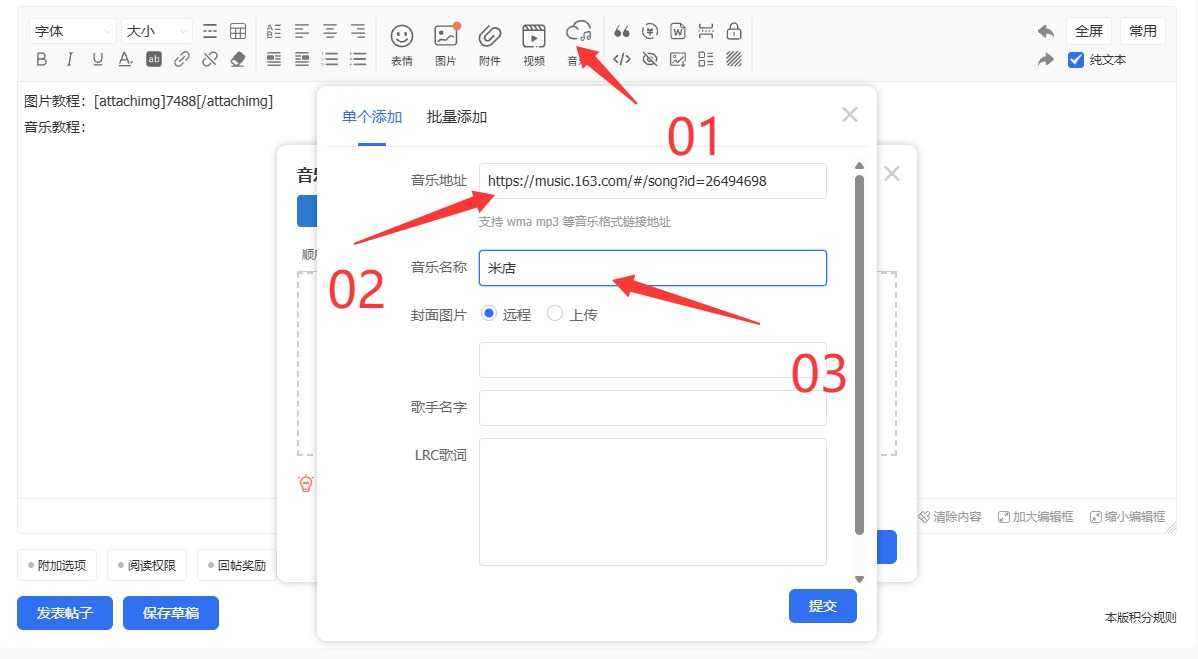The width and height of the screenshot is (1198, 659).
Task: Open the 本版积分规则 link
Action: coord(1141,617)
